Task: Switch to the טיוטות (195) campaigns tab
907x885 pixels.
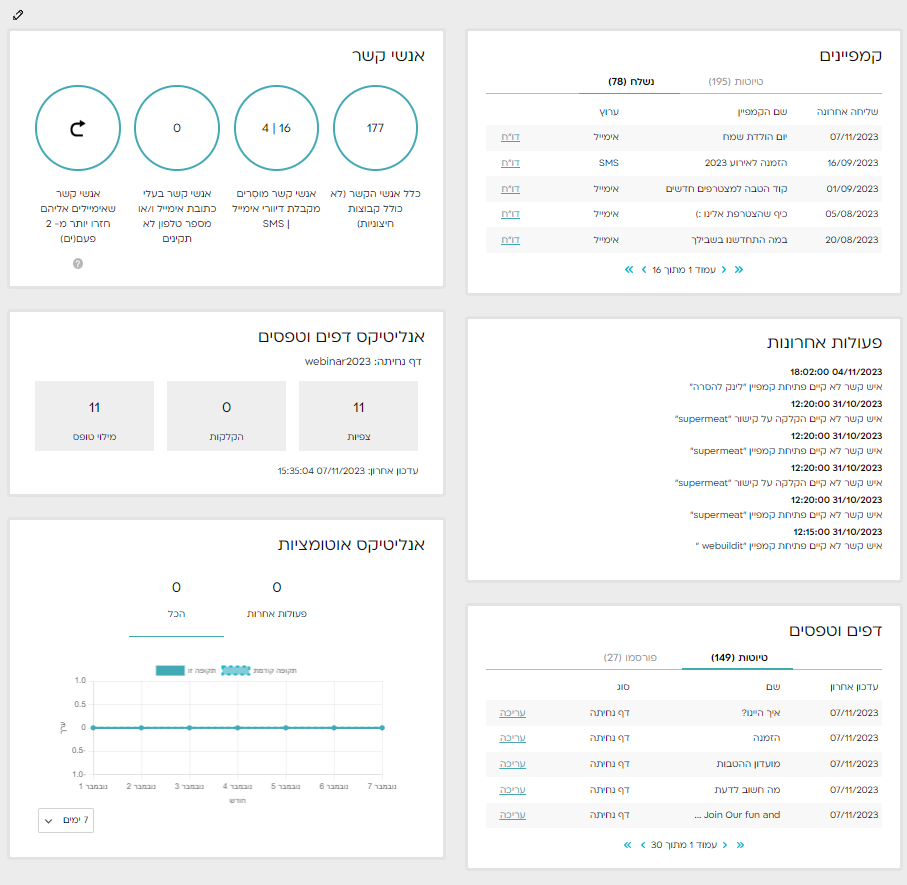Action: tap(736, 82)
